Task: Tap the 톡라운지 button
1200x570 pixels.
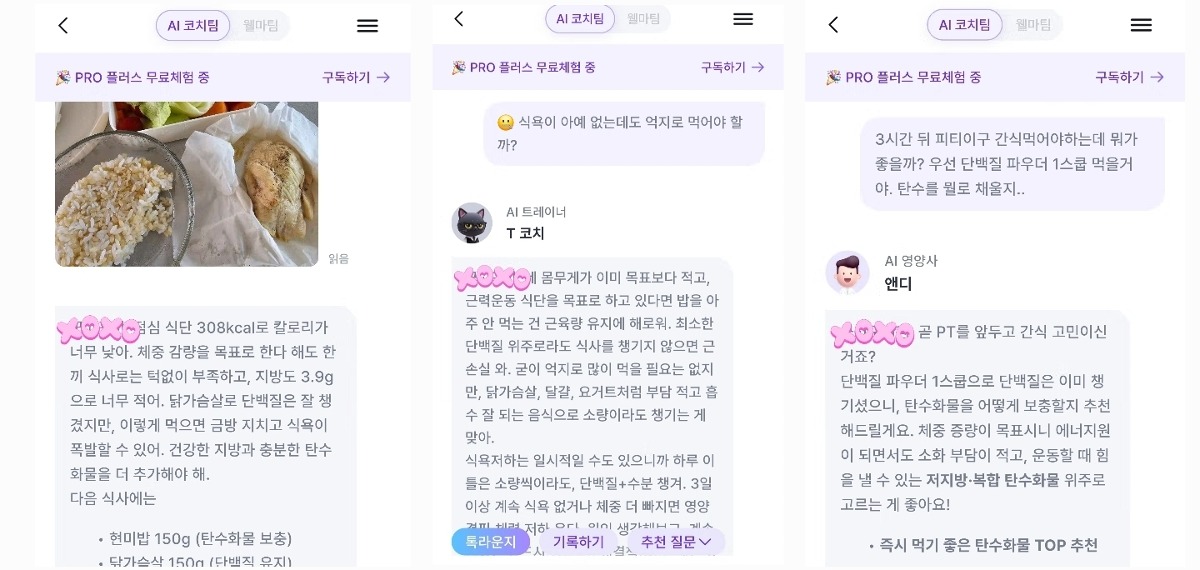Action: click(491, 542)
